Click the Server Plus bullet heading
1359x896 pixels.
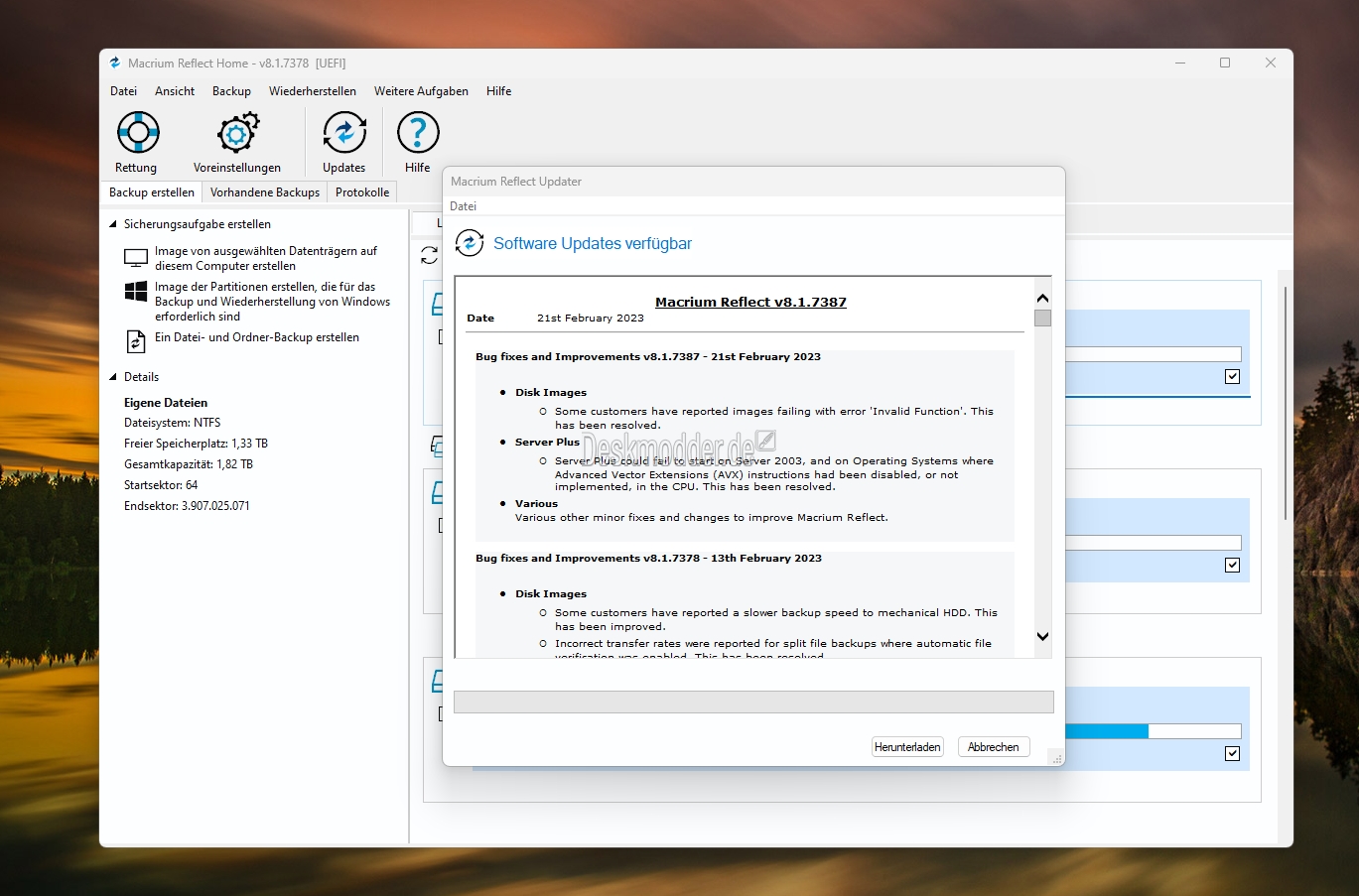pyautogui.click(x=547, y=442)
